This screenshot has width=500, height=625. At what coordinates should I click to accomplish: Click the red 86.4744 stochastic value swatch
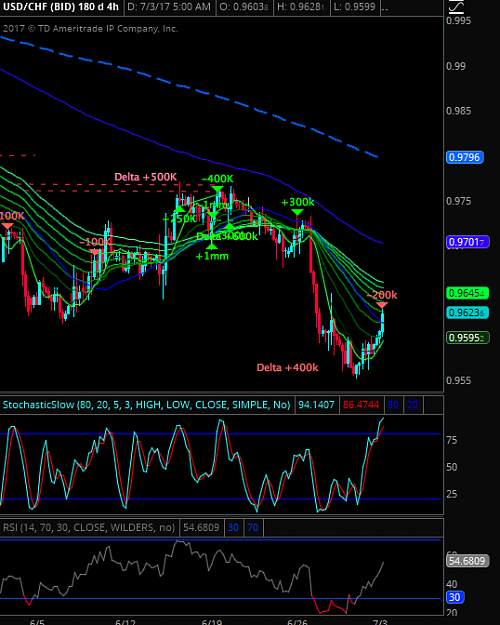pyautogui.click(x=361, y=405)
